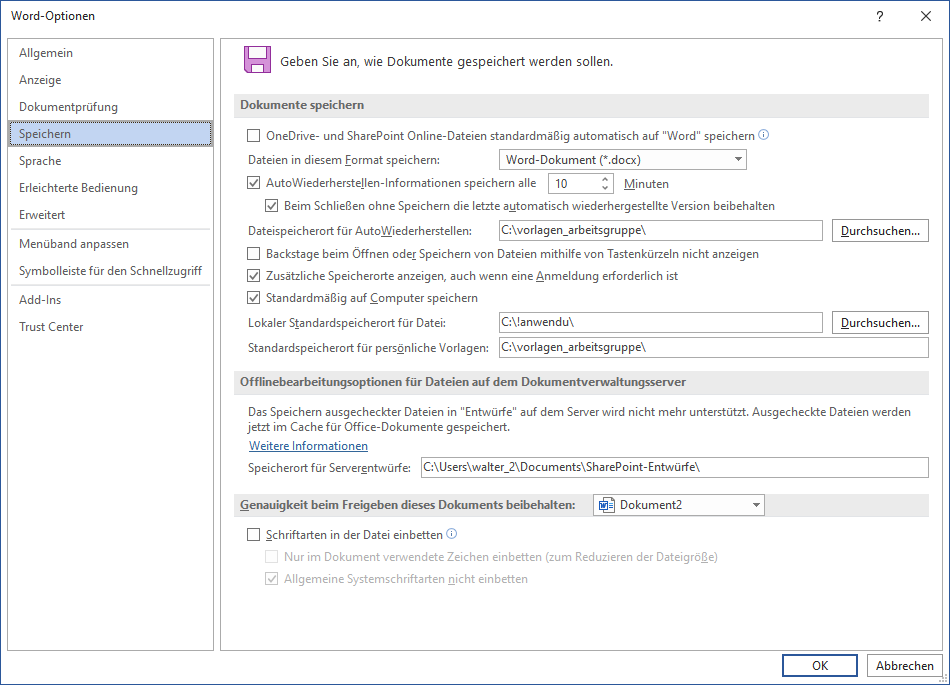Click the purple floppy disk save icon

pyautogui.click(x=257, y=60)
